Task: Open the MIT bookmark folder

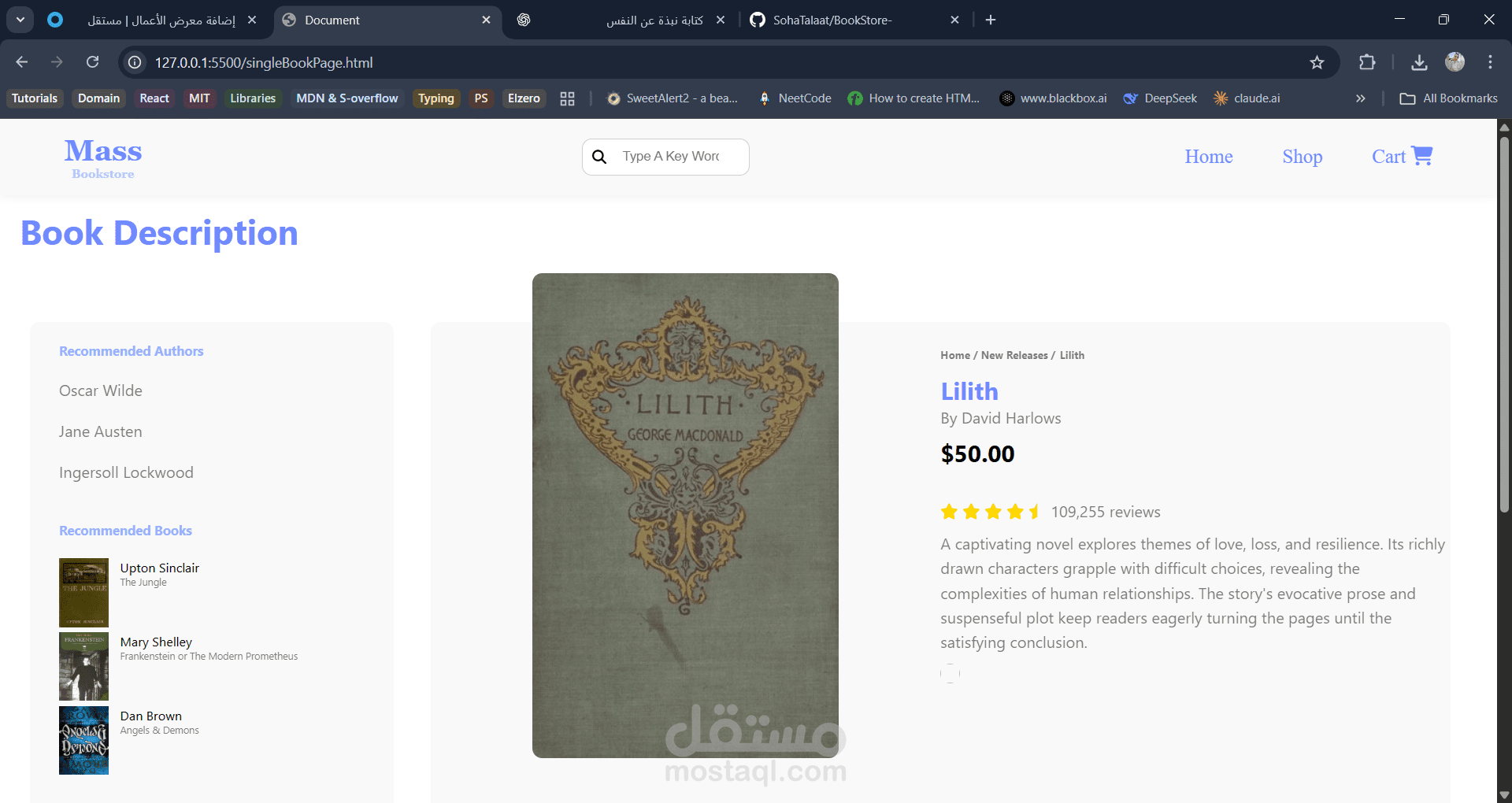Action: (x=199, y=98)
